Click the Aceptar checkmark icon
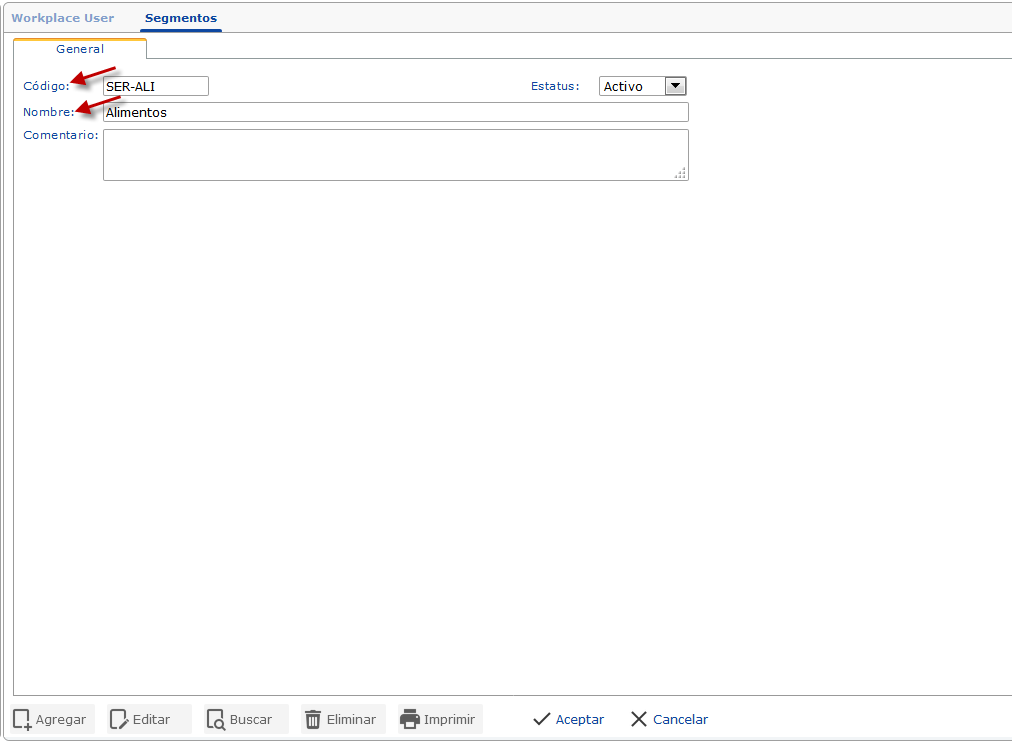Image resolution: width=1012 pixels, height=743 pixels. [x=541, y=719]
